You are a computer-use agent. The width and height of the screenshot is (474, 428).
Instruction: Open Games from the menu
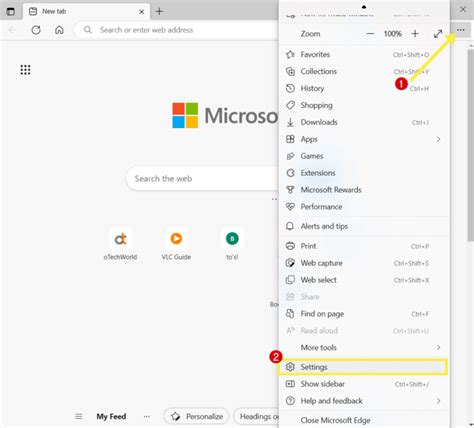point(364,156)
